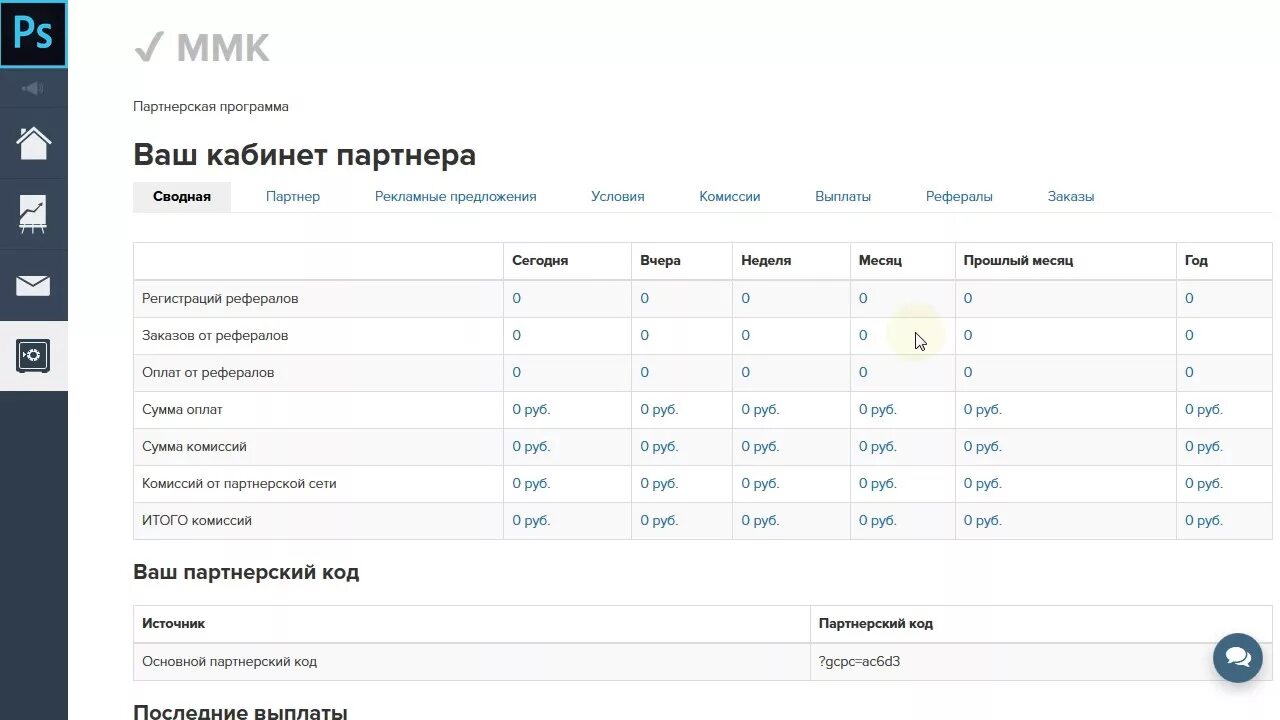Click the Партнерская программа breadcrumb text
This screenshot has height=720, width=1280.
click(x=210, y=106)
